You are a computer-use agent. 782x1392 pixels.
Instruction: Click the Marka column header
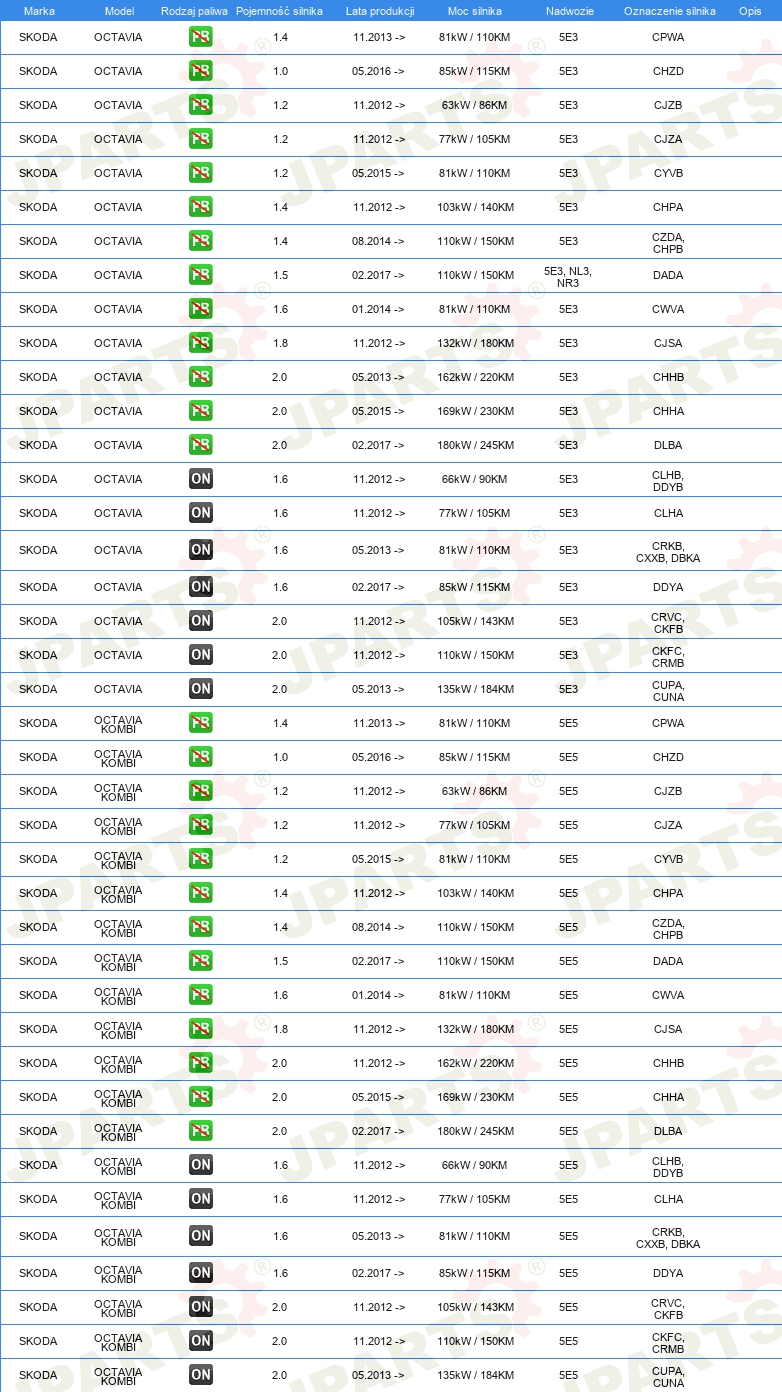click(39, 11)
